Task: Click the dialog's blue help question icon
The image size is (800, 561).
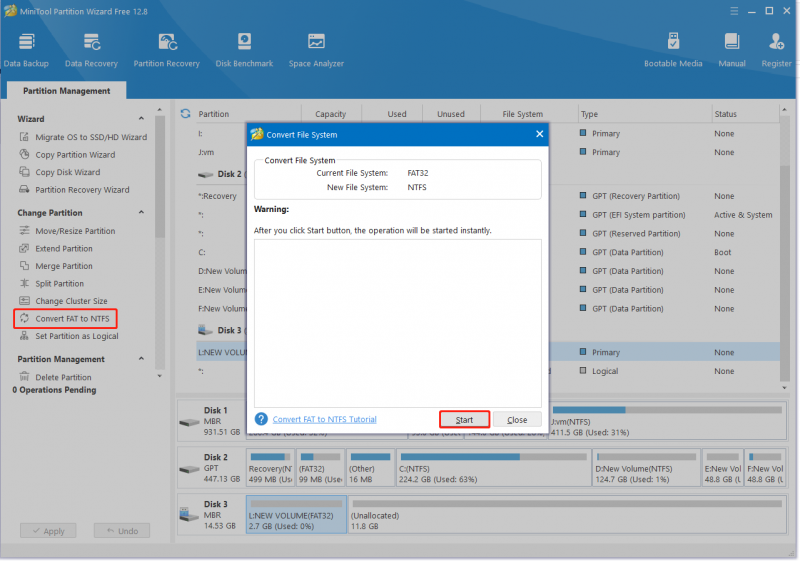Action: coord(261,419)
